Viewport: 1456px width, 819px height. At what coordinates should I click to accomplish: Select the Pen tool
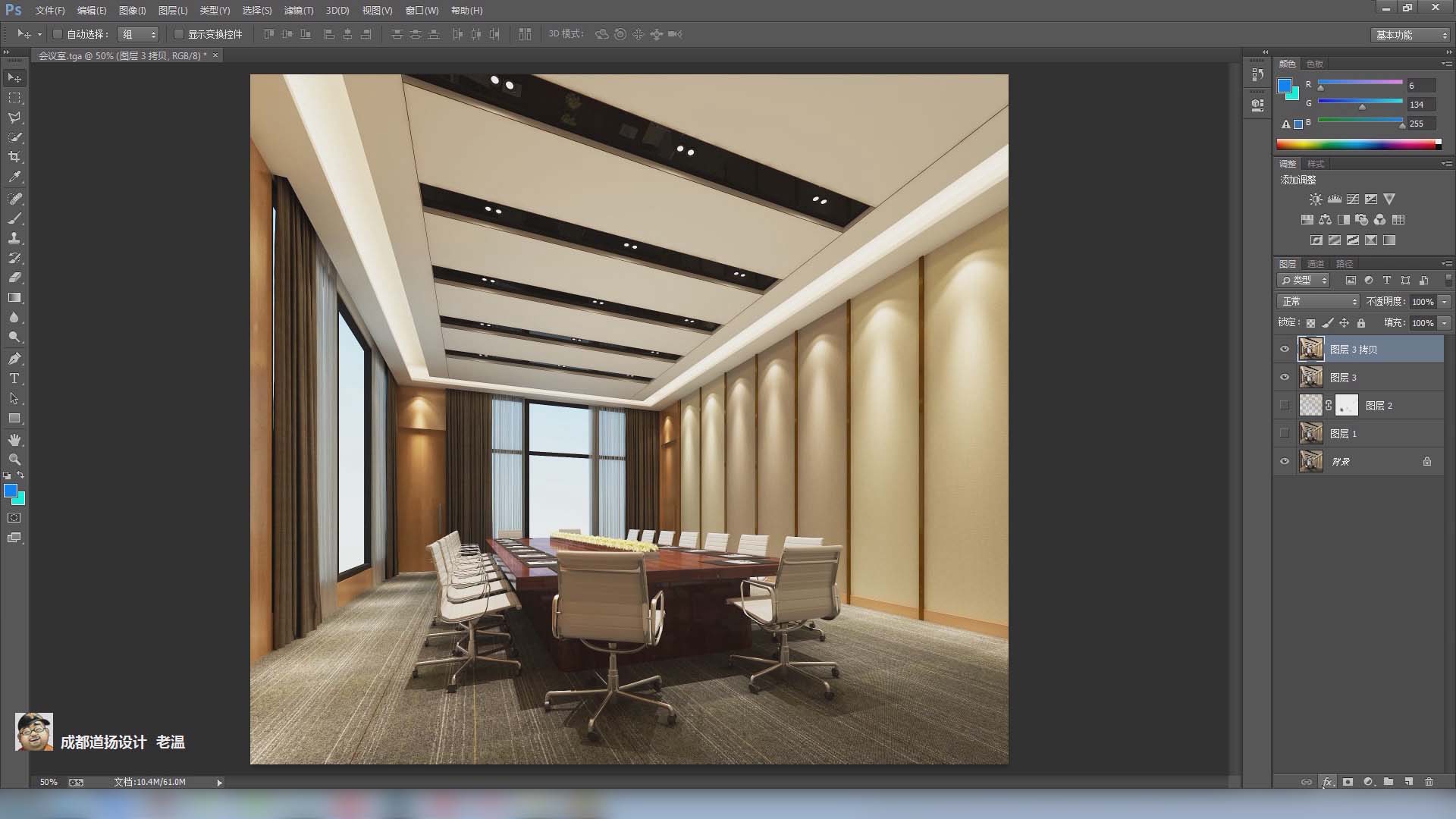click(x=14, y=359)
